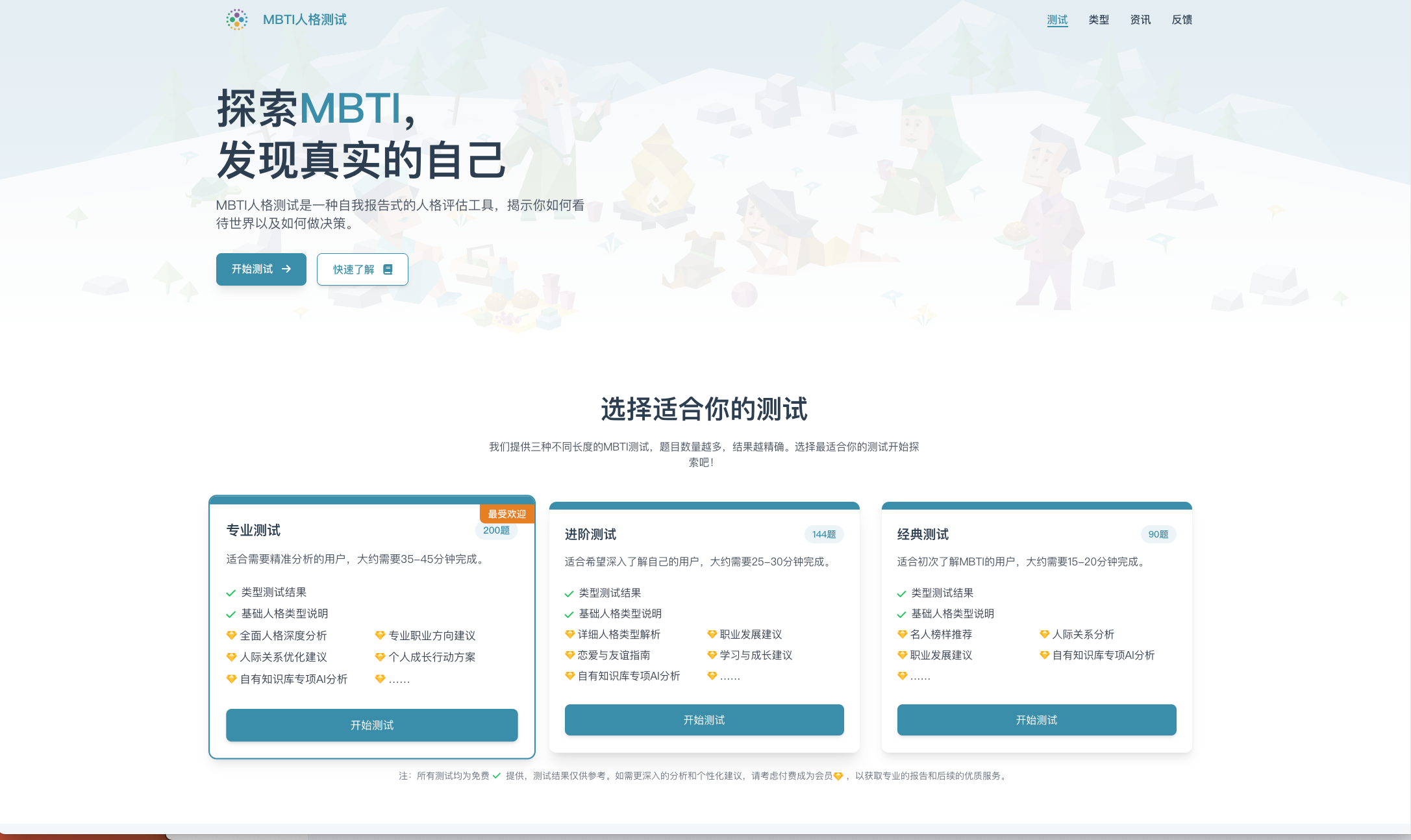Click the 最受欢迎 orange badge
The height and width of the screenshot is (840, 1411).
click(506, 513)
